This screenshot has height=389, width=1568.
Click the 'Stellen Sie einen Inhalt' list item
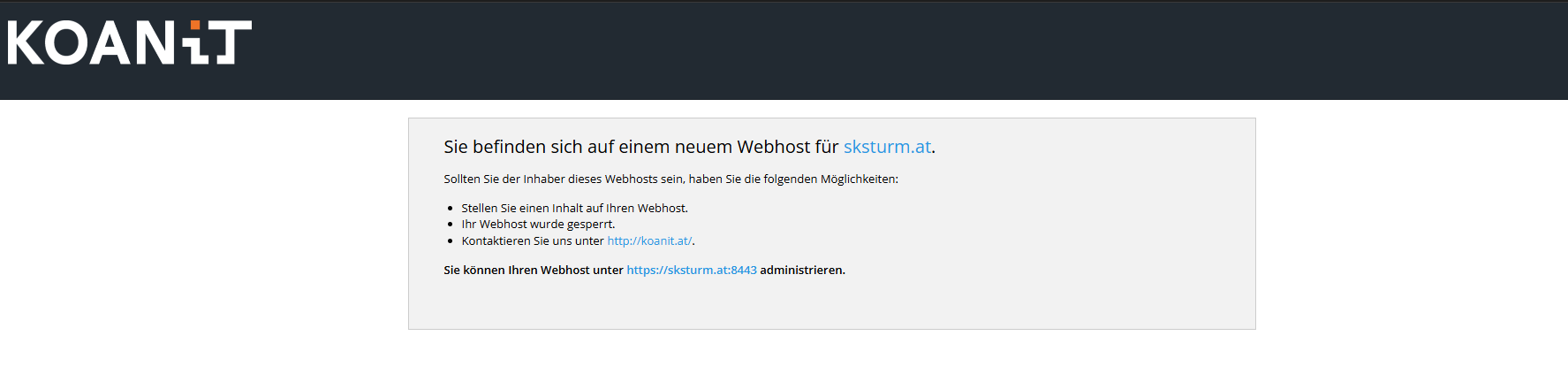574,208
